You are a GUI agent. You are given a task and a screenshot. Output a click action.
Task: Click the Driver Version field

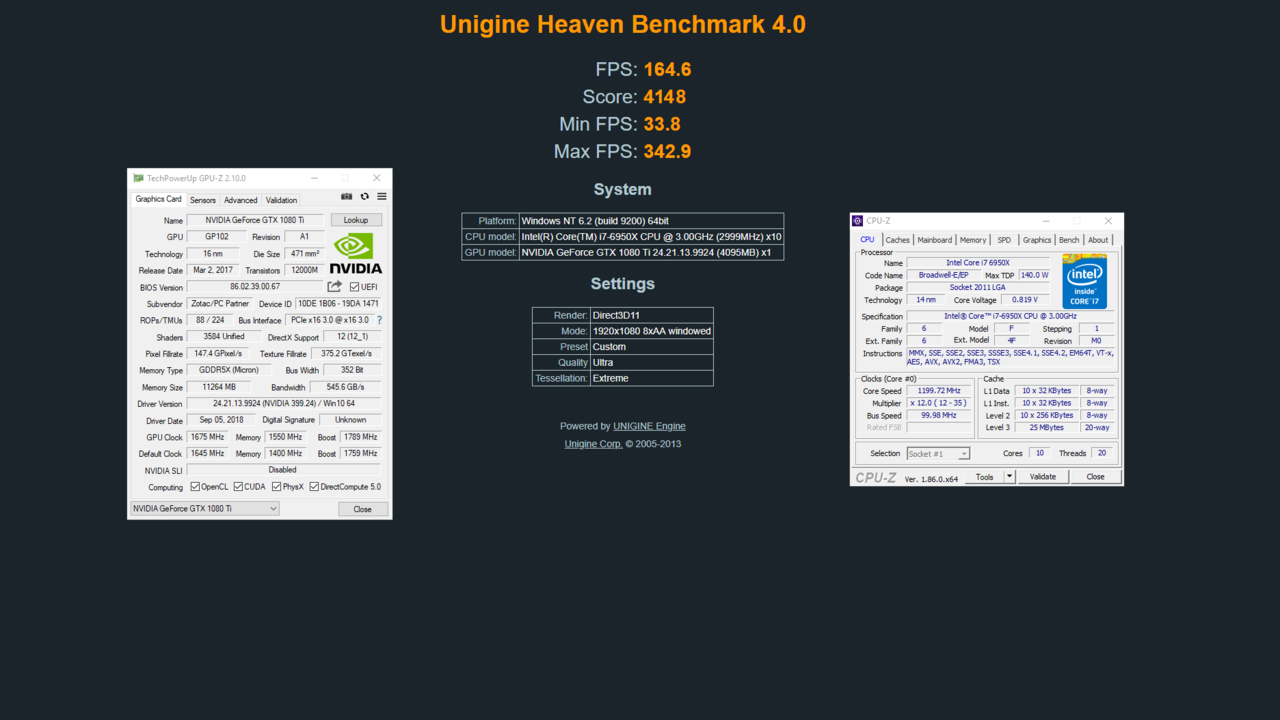click(x=284, y=403)
